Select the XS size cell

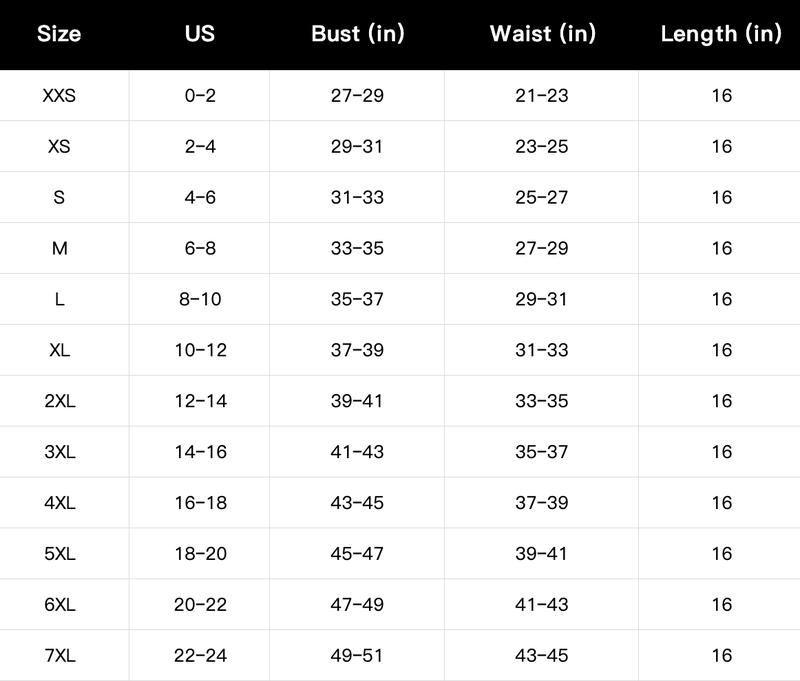[59, 147]
